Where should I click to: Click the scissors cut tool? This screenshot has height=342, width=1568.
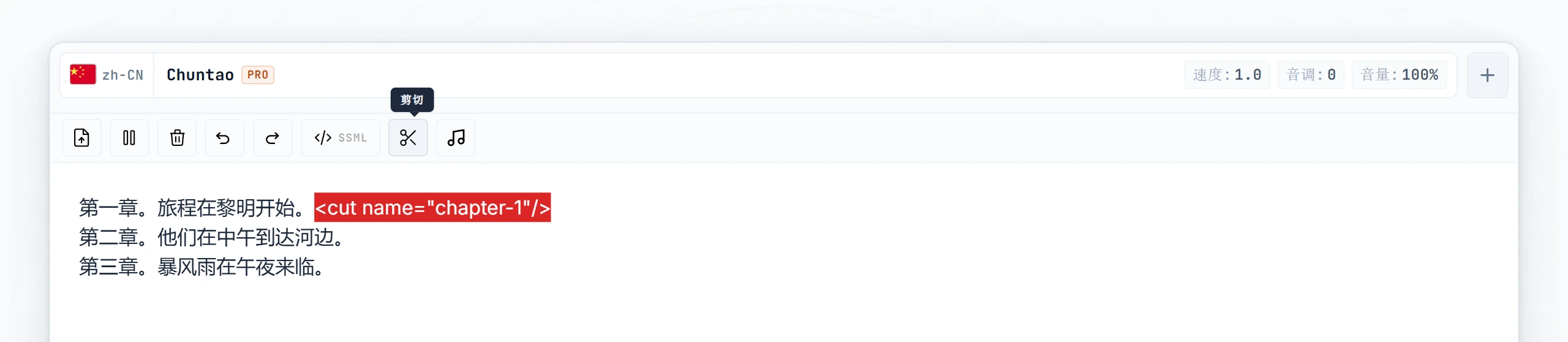tap(408, 138)
